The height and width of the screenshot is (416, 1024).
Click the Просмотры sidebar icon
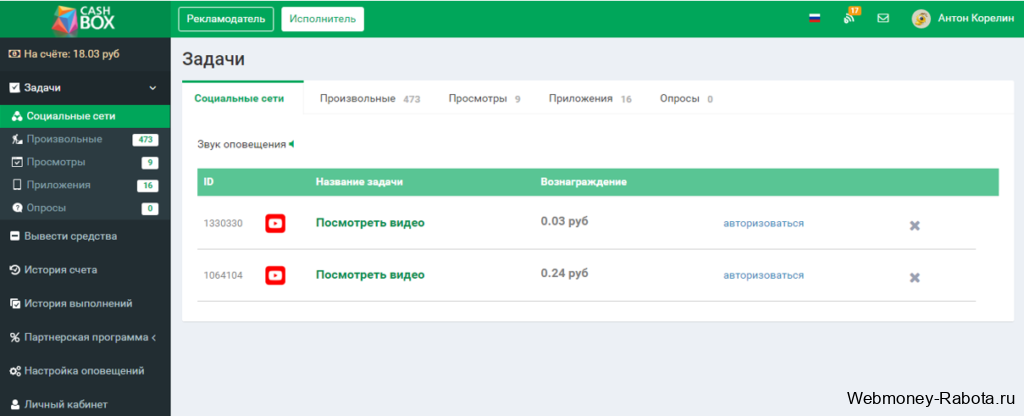(18, 162)
